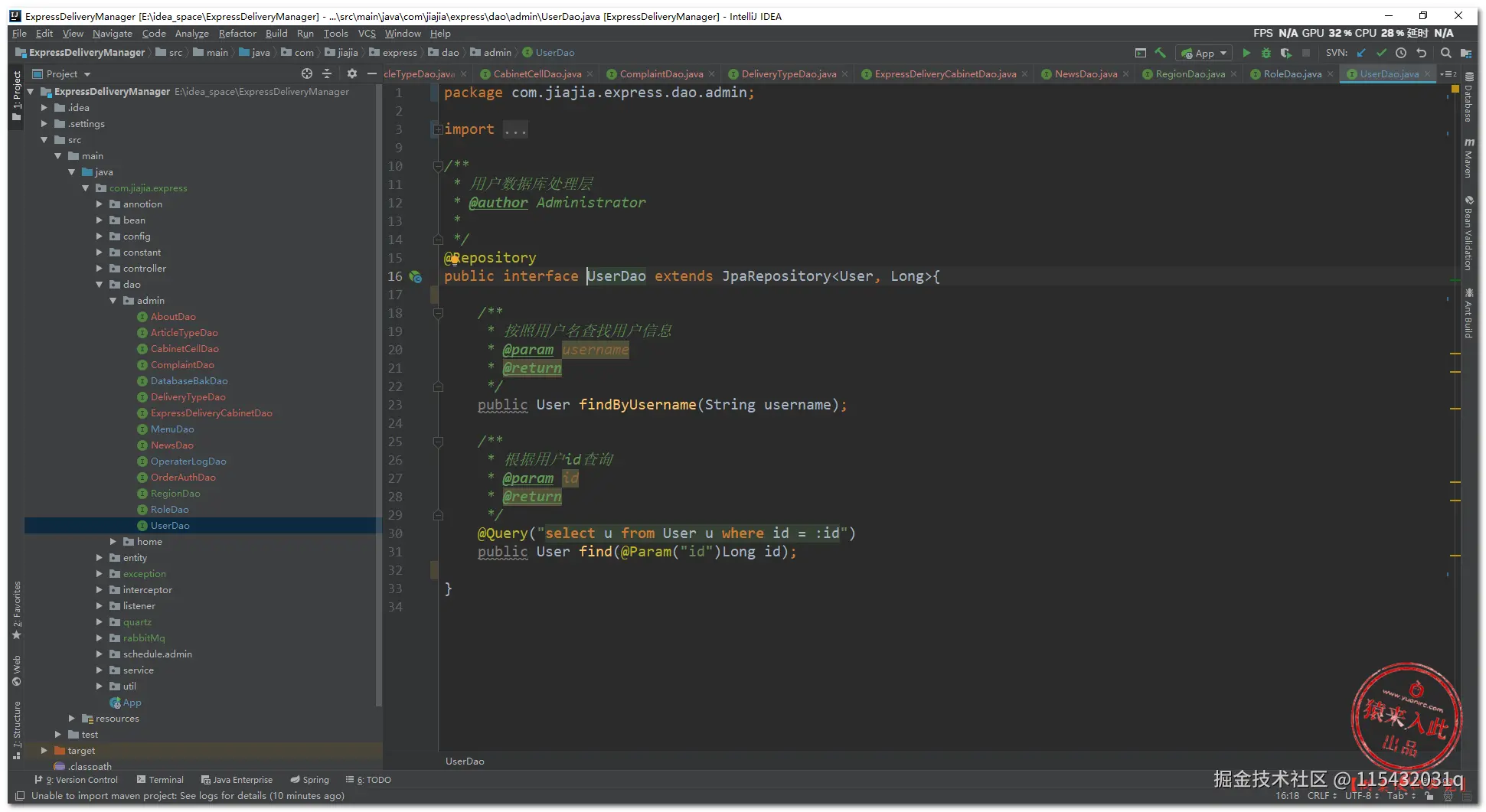Open SVN history clock icon
This screenshot has width=1486, height=812.
pyautogui.click(x=1401, y=53)
